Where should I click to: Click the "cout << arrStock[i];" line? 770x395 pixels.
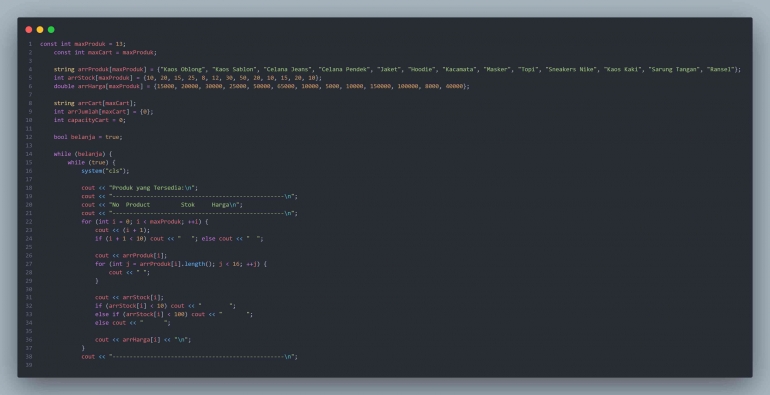click(x=130, y=297)
